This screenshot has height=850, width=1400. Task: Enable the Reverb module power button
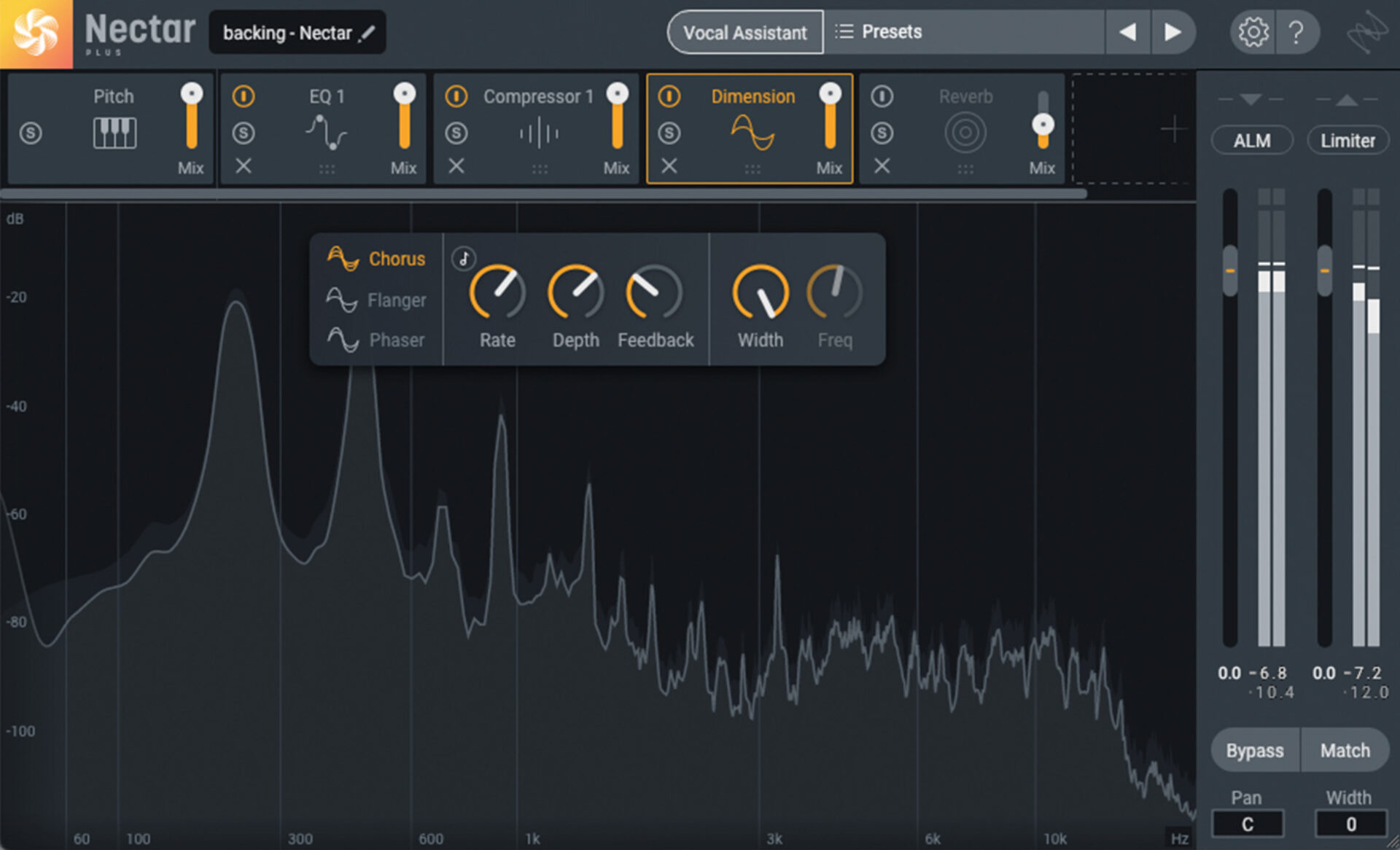pyautogui.click(x=882, y=95)
